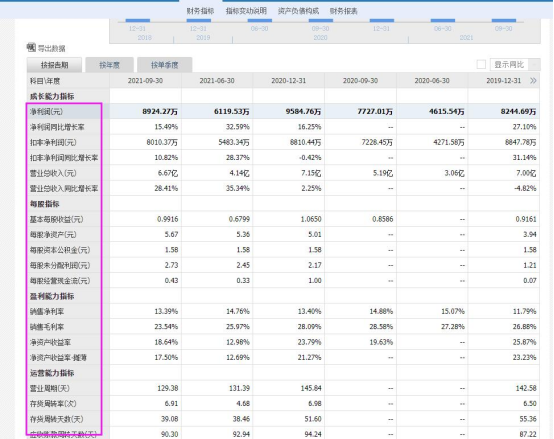Open the 财务指标 menu item

click(x=200, y=11)
